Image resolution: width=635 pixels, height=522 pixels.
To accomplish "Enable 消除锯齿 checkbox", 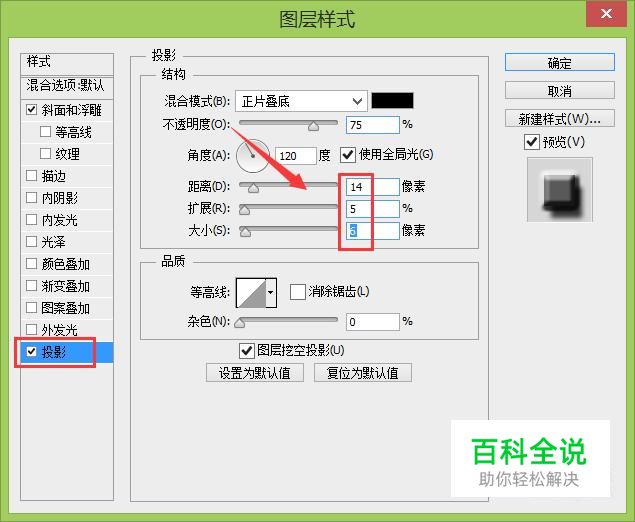I will click(298, 292).
